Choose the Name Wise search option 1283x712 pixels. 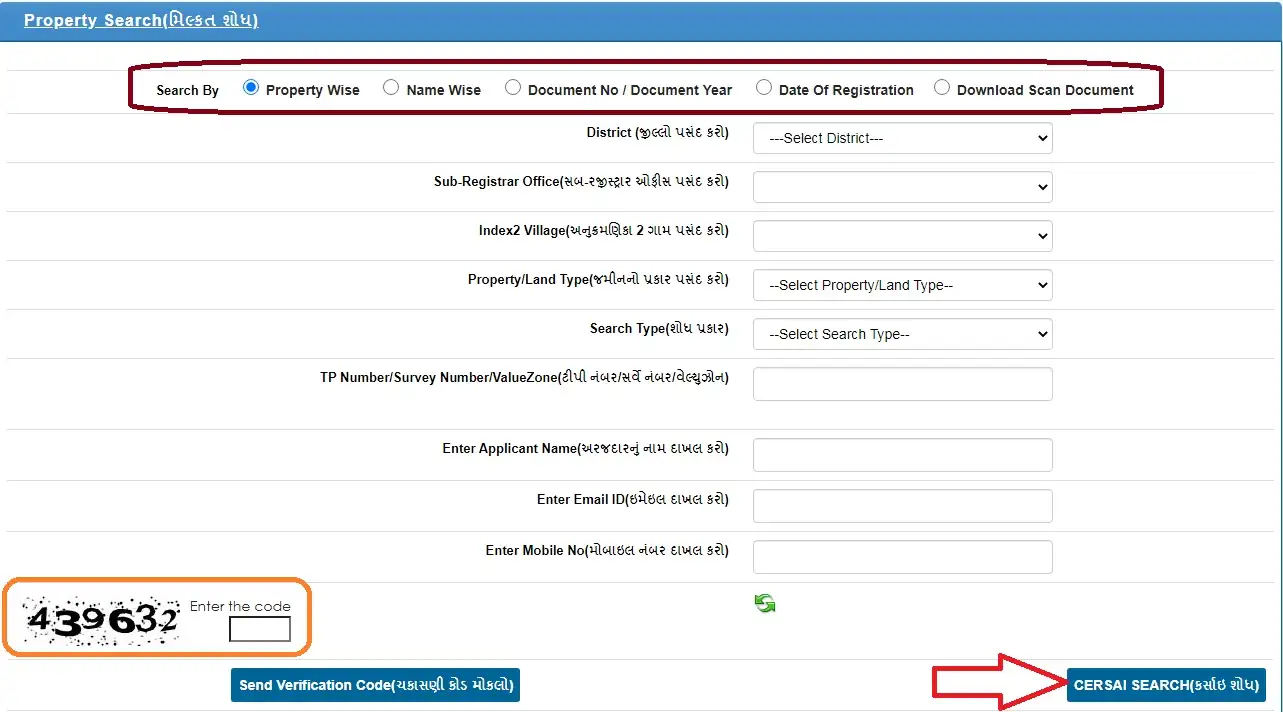391,88
